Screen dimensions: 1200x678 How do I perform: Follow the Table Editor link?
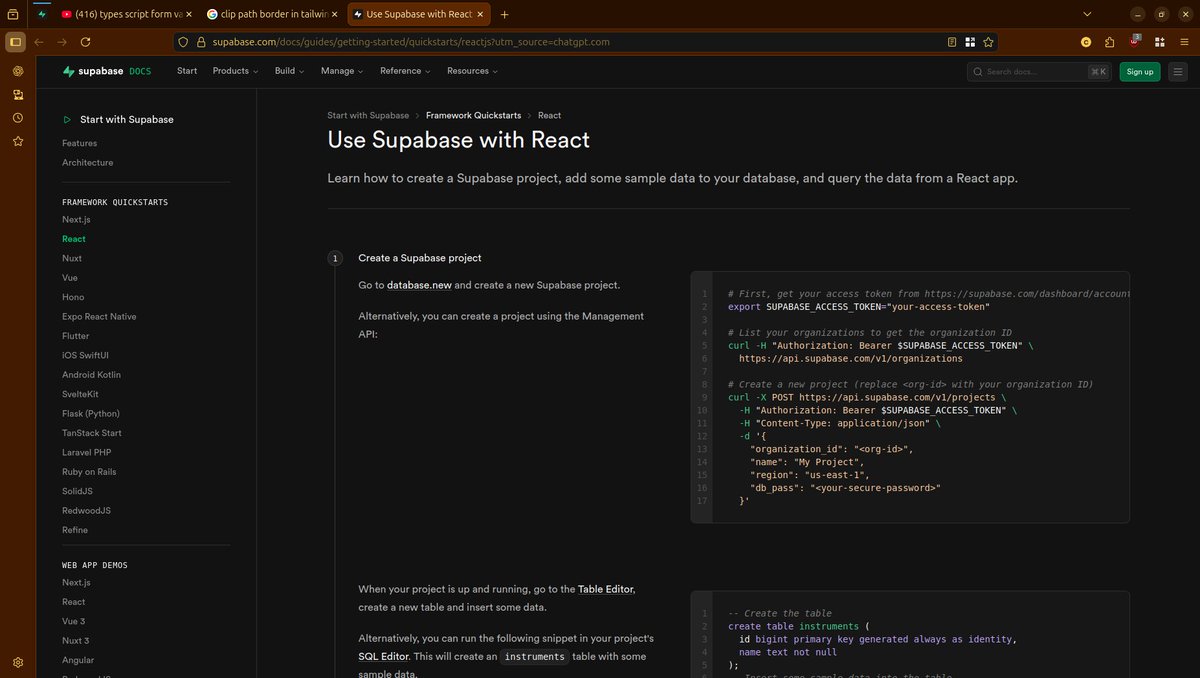[606, 589]
